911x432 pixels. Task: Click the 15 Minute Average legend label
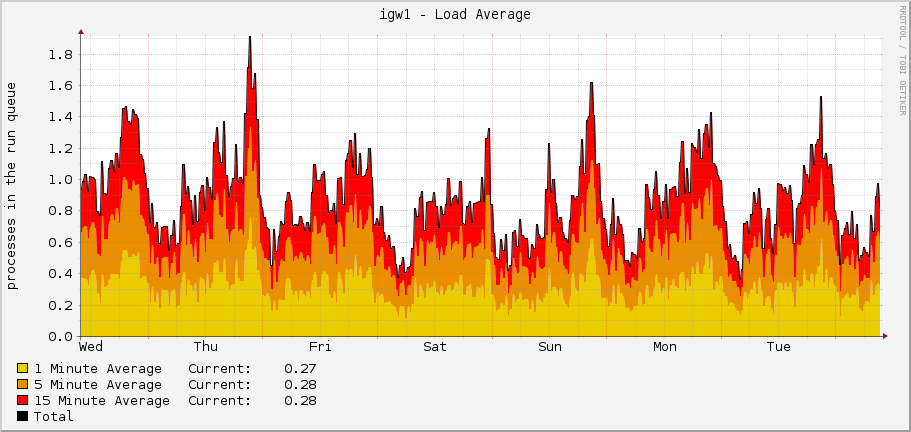tap(102, 401)
